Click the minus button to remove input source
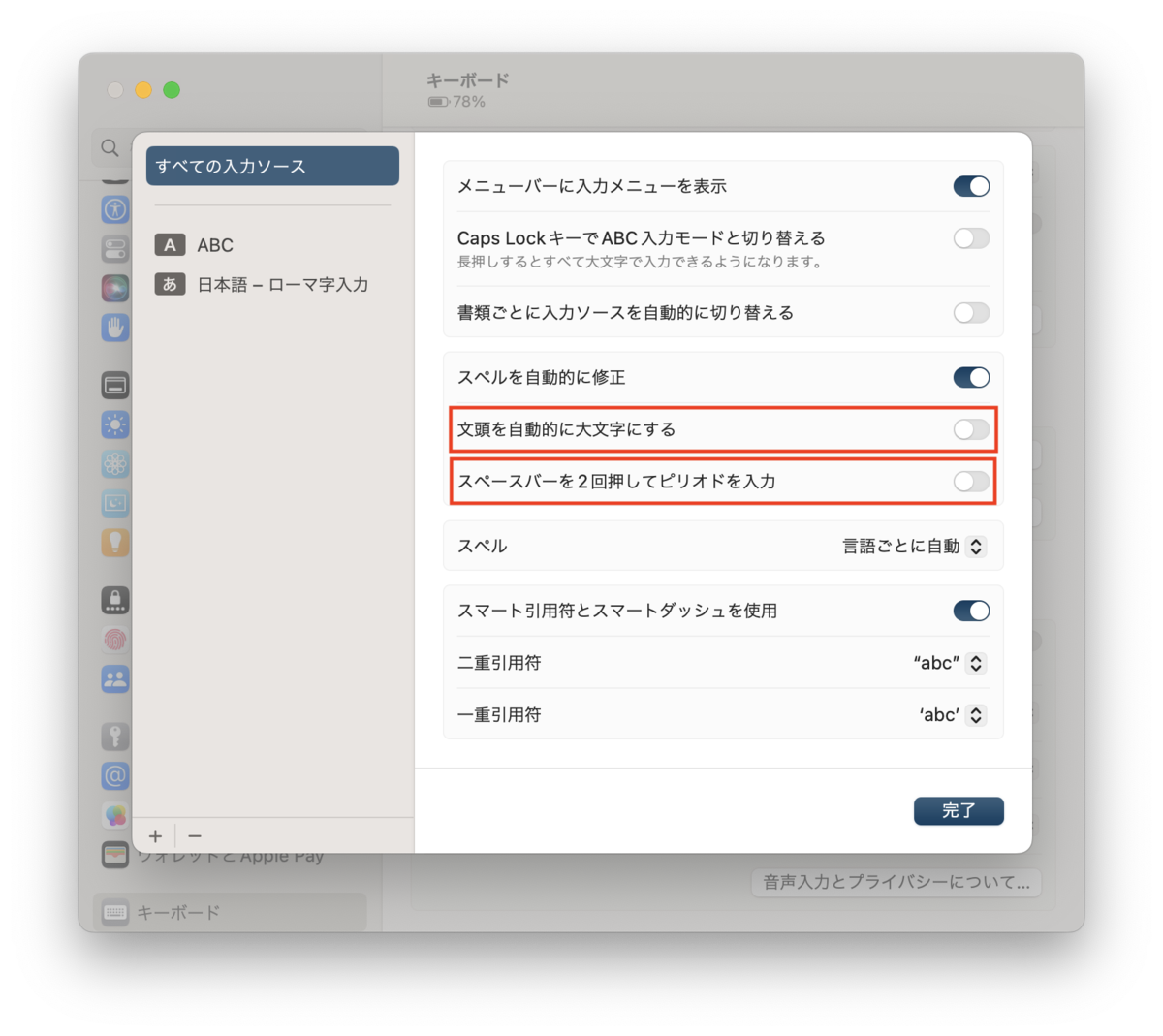The width and height of the screenshot is (1163, 1036). 195,835
